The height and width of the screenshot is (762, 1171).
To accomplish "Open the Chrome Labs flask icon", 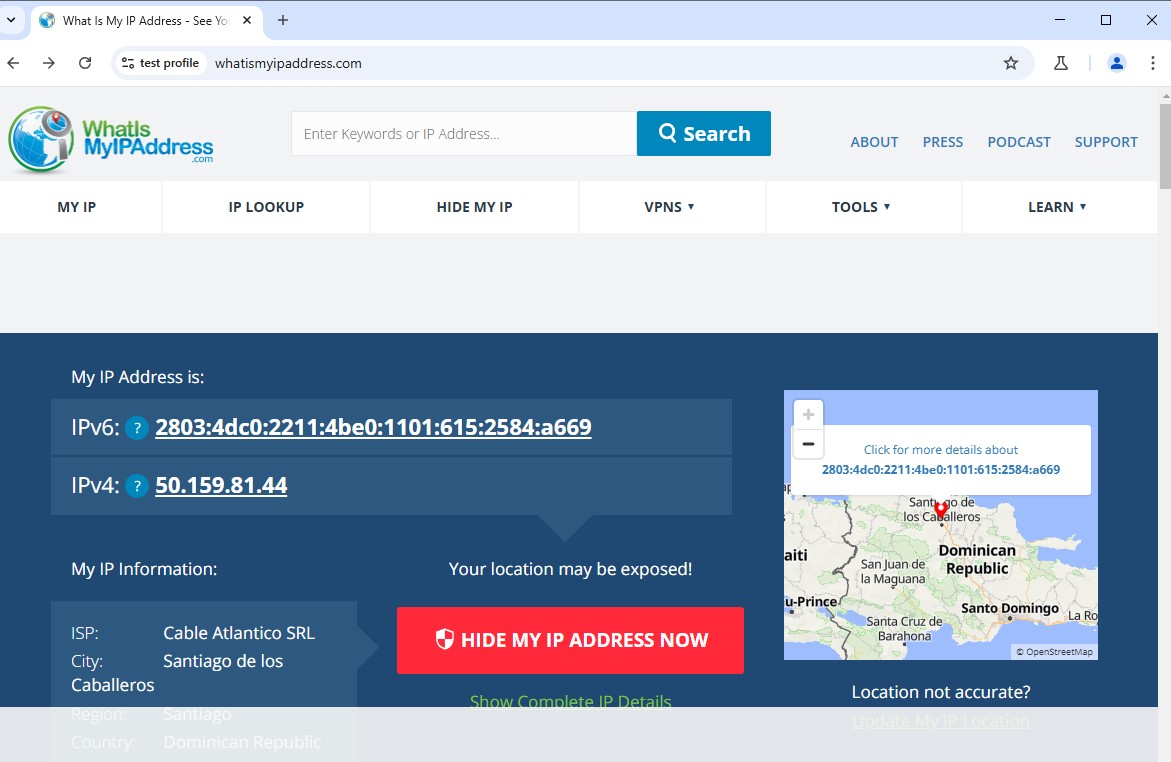I will click(x=1061, y=63).
